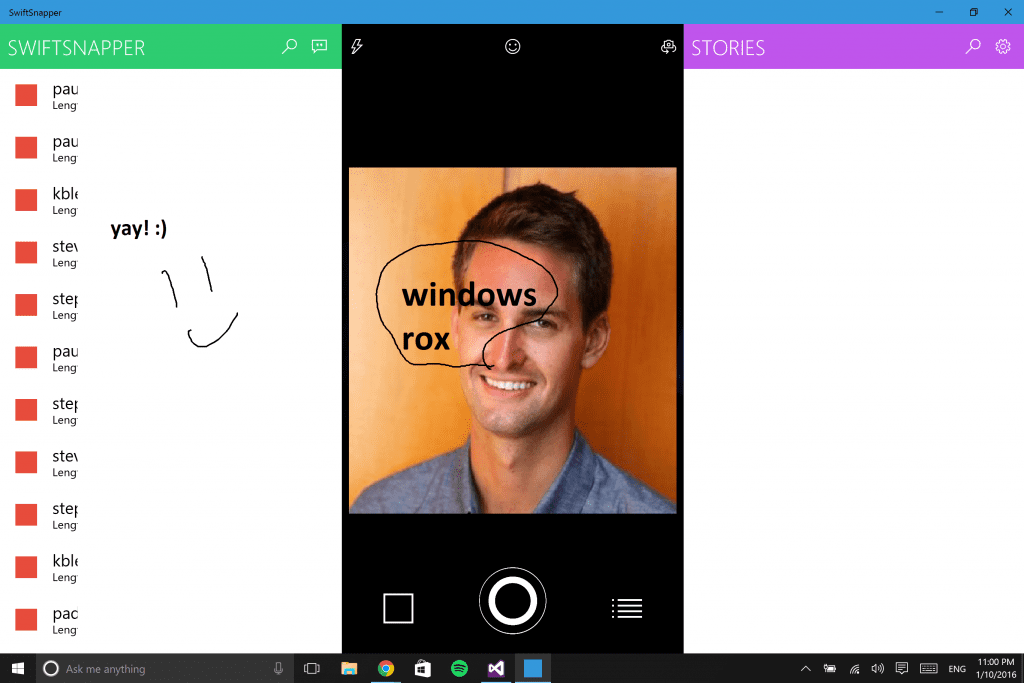Open the Windows Store taskbar icon
The height and width of the screenshot is (683, 1024).
tap(423, 669)
